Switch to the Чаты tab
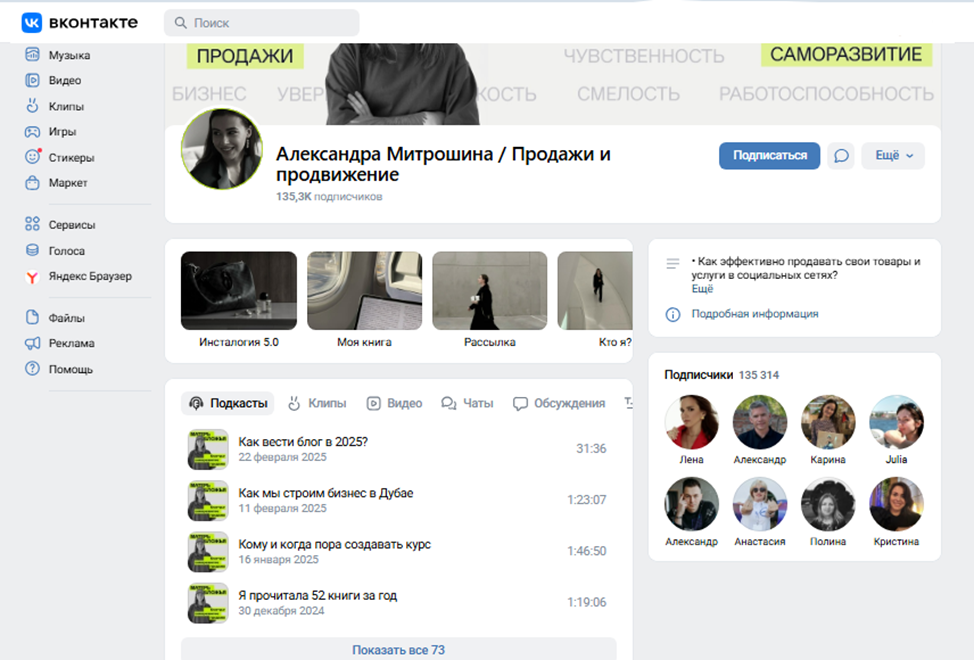Viewport: 974px width, 660px height. point(467,403)
